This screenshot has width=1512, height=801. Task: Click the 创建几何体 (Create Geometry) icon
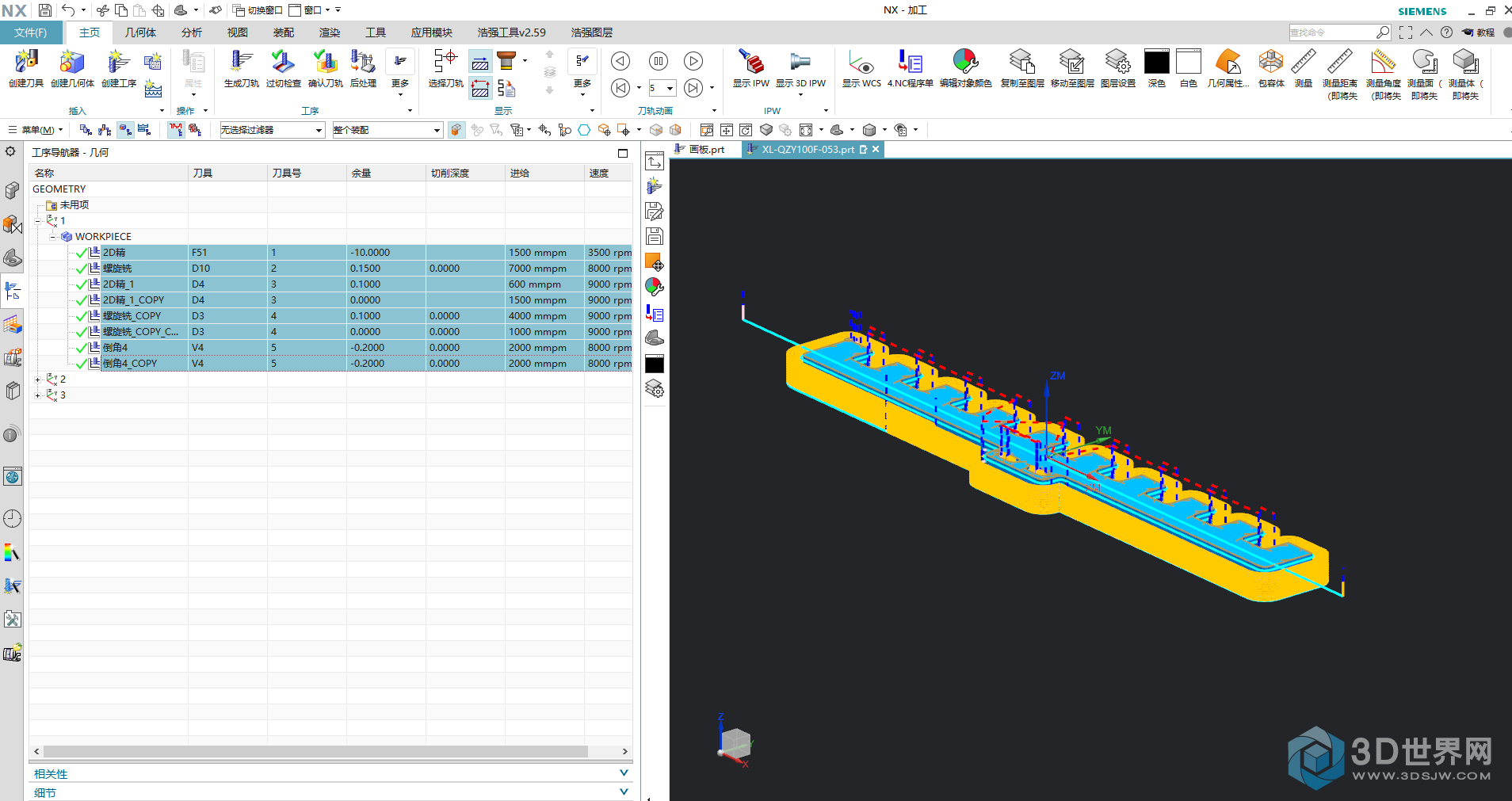tap(72, 68)
